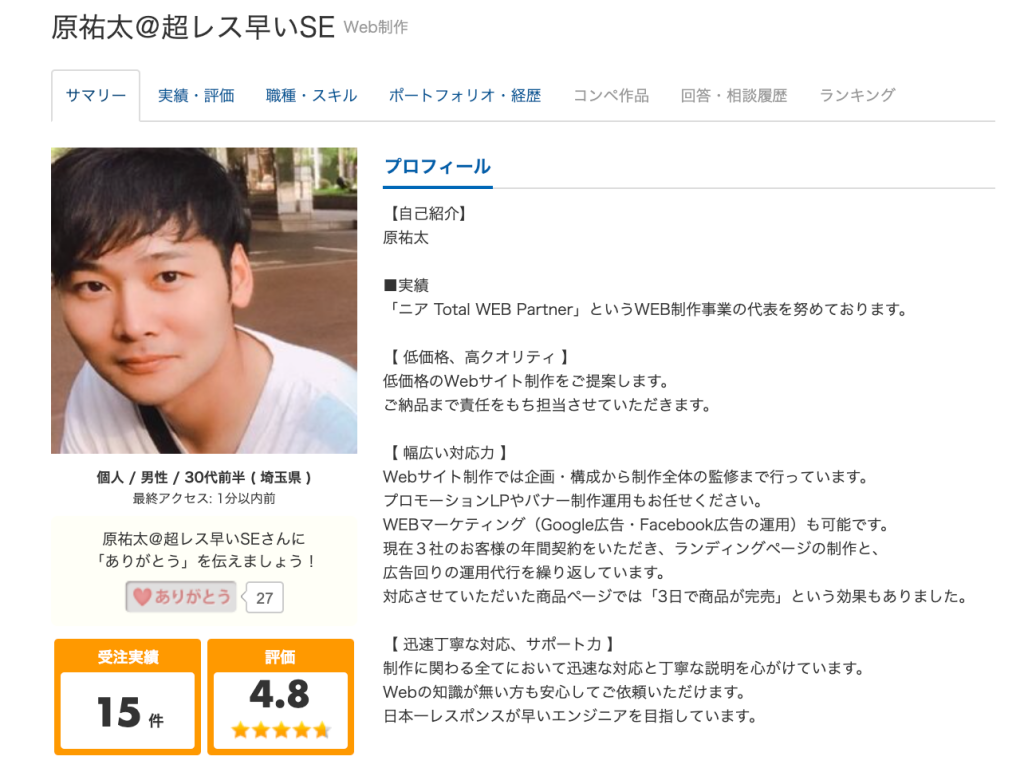Click the コンペ作品 tab
This screenshot has width=1024, height=768.
[x=611, y=95]
